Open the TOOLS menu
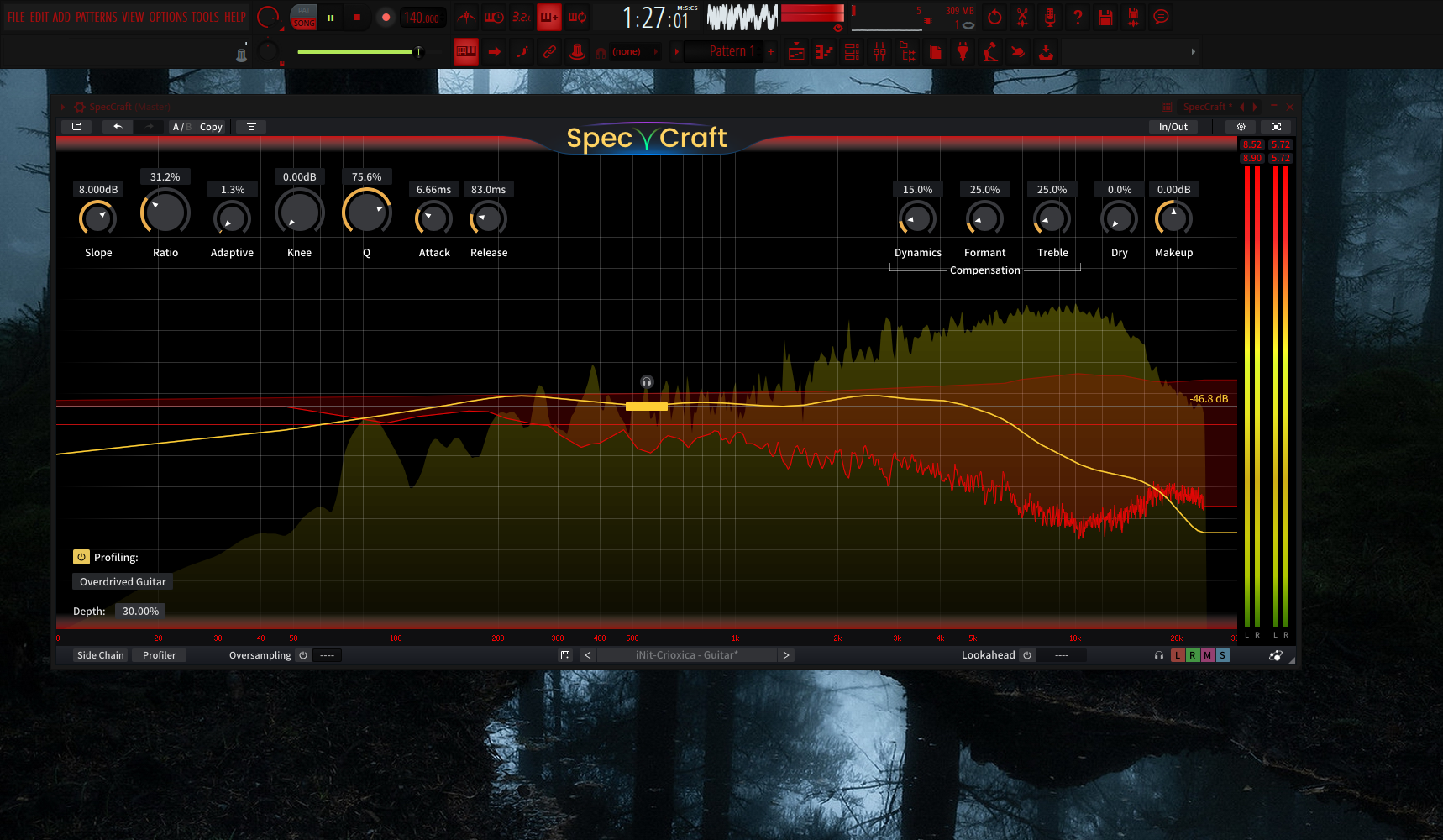Viewport: 1443px width, 840px height. coord(205,17)
